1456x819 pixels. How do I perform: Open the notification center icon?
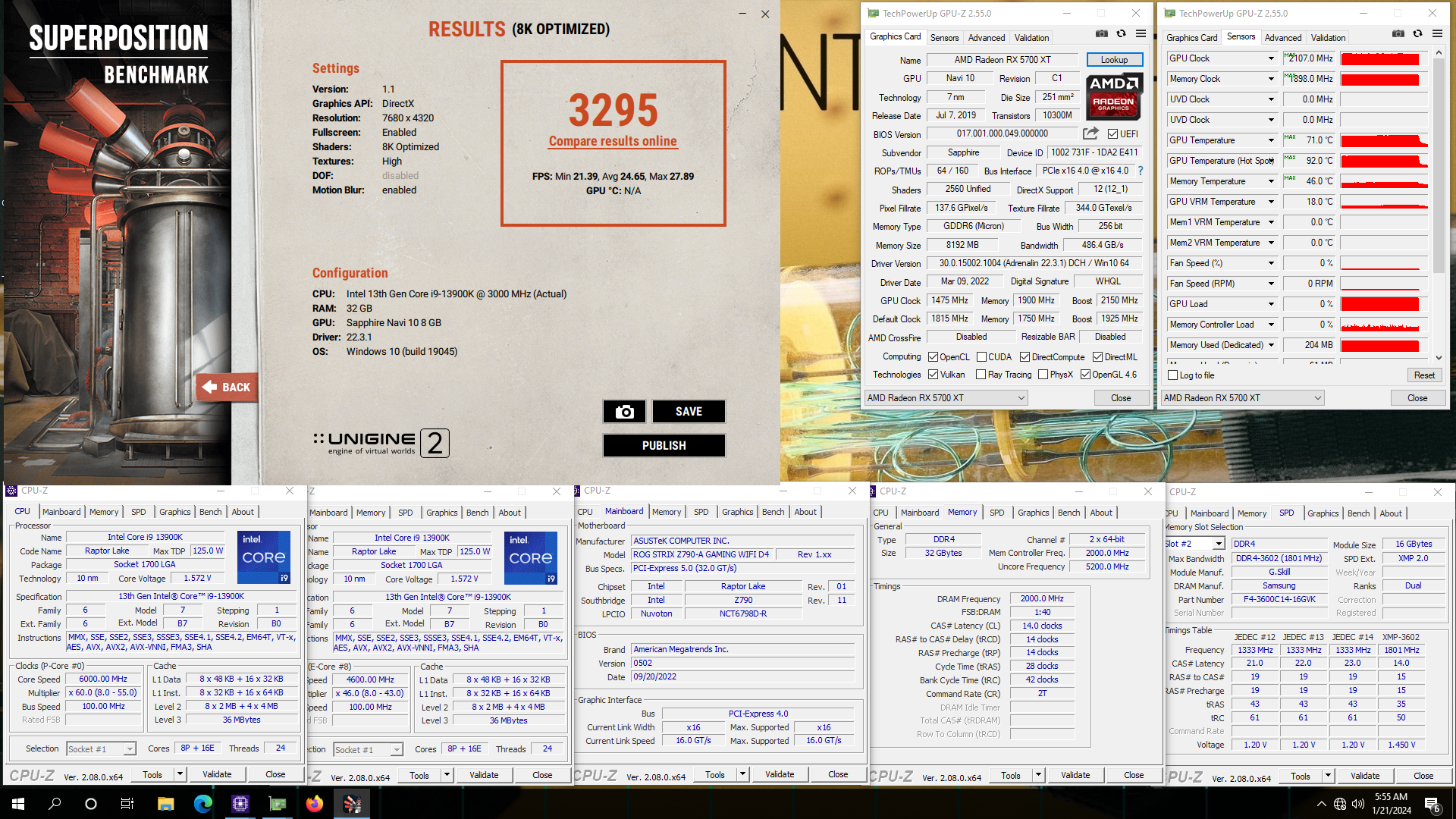tap(1432, 805)
